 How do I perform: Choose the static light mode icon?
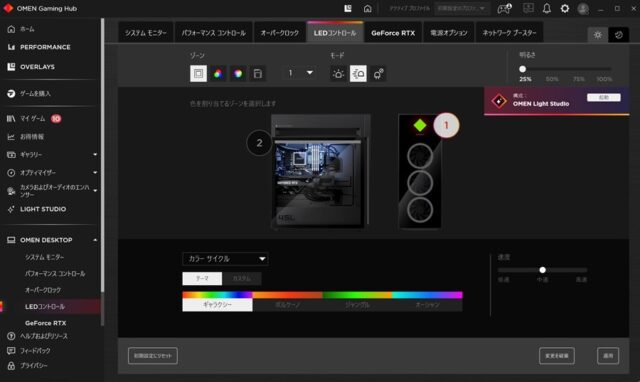click(x=338, y=74)
